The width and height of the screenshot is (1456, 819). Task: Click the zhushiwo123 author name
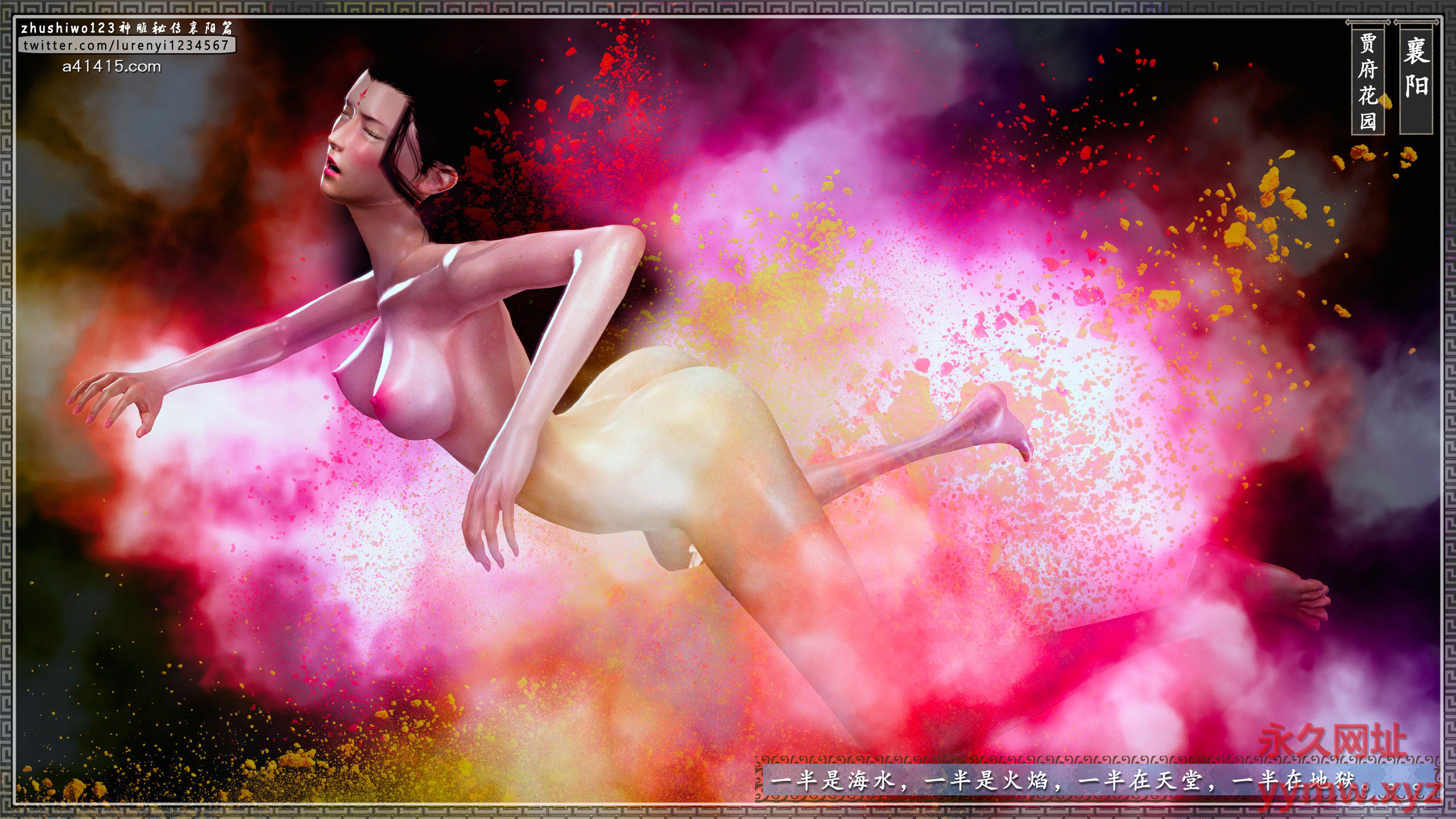click(68, 28)
